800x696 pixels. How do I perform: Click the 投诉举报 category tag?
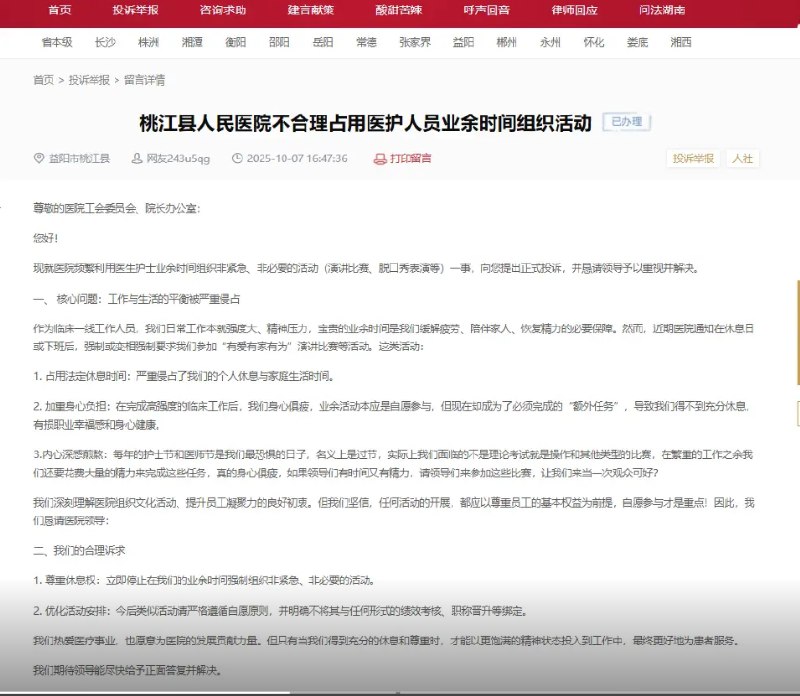point(693,158)
